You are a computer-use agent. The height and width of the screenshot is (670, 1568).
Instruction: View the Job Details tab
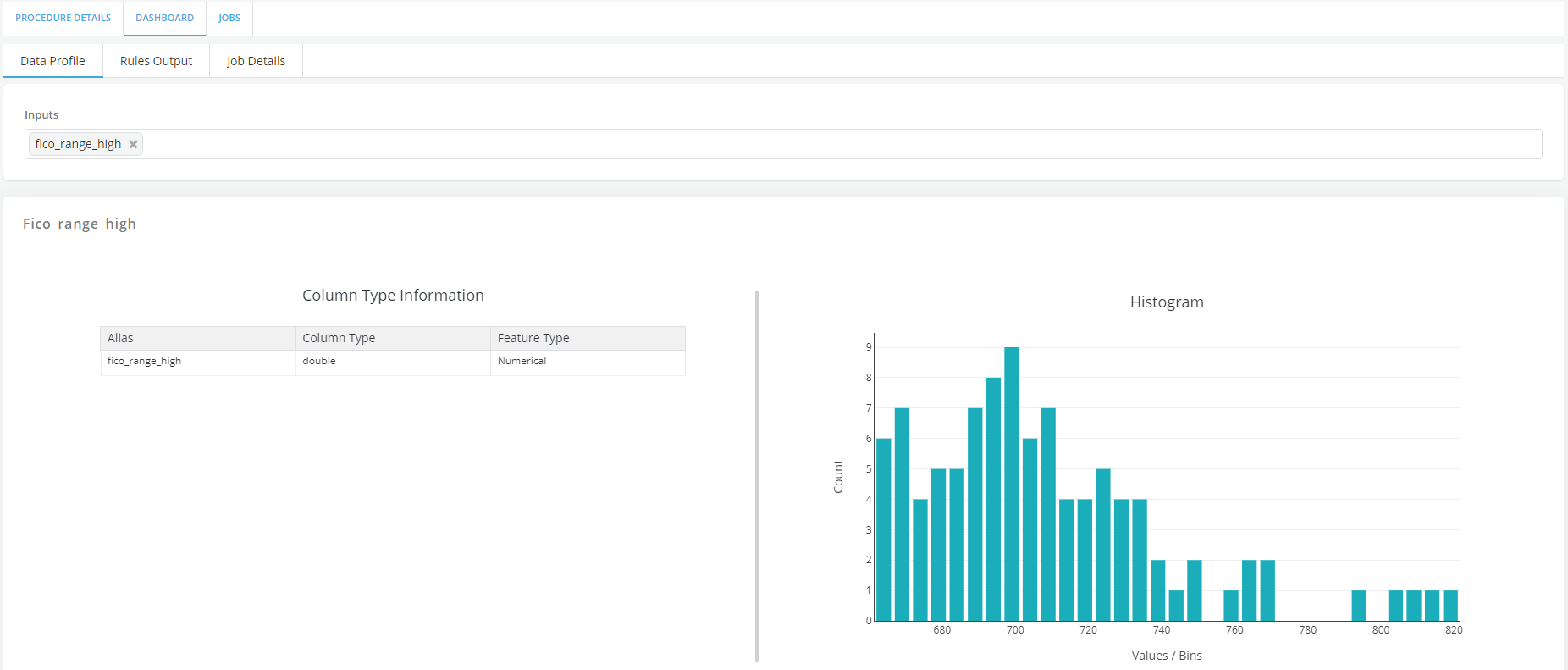point(256,61)
